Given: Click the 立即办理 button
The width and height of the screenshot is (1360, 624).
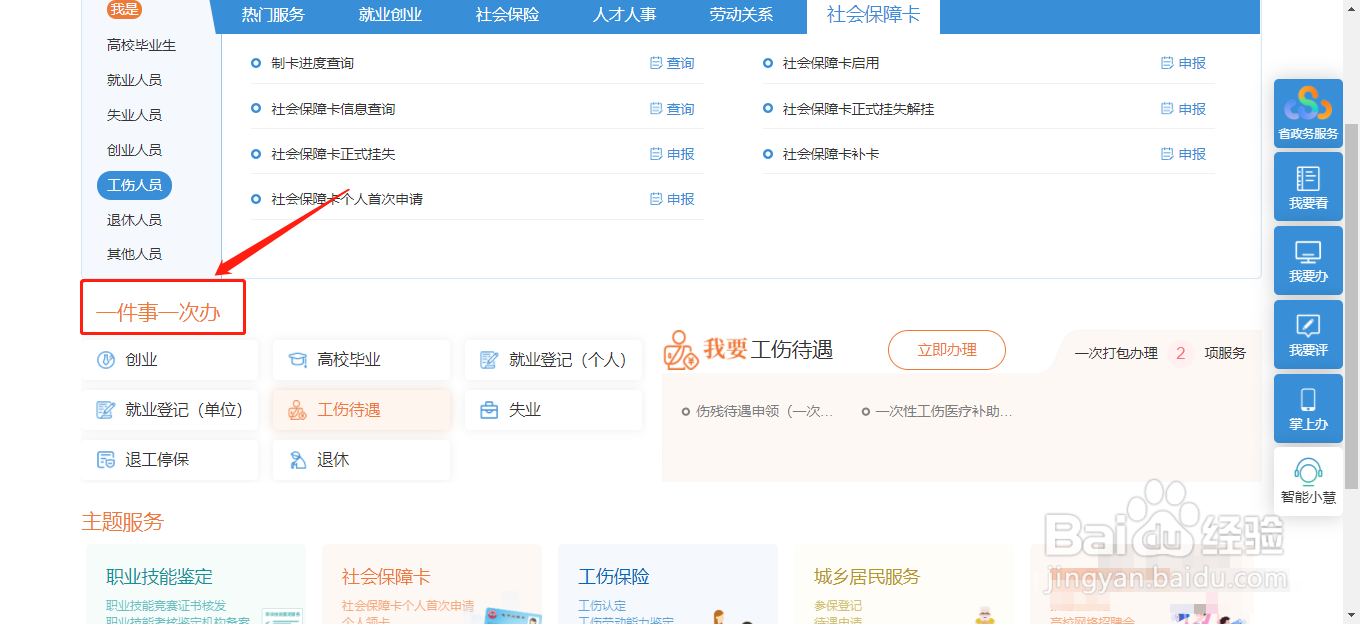Looking at the screenshot, I should coord(946,350).
